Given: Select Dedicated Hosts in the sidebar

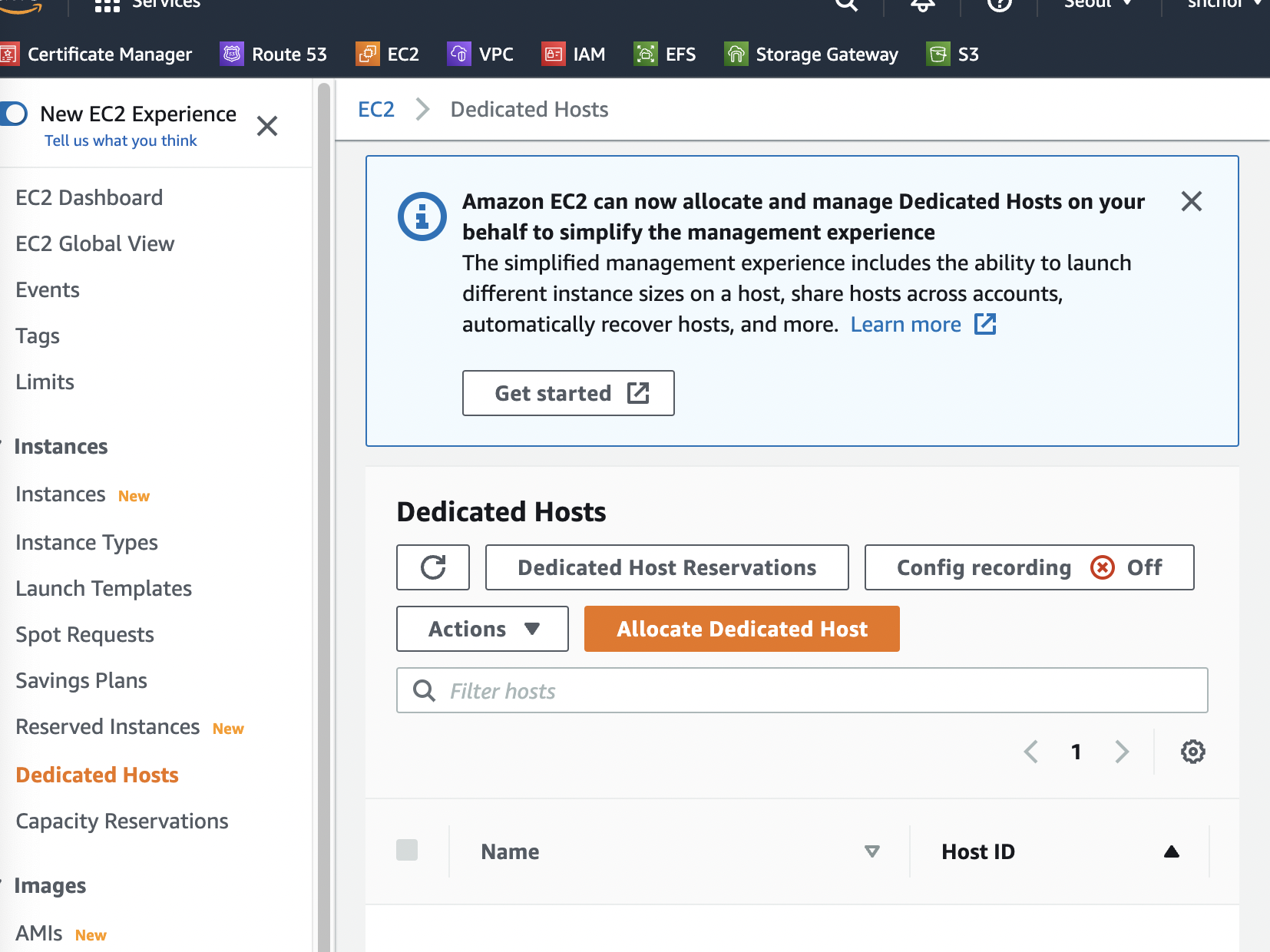Looking at the screenshot, I should [x=97, y=775].
